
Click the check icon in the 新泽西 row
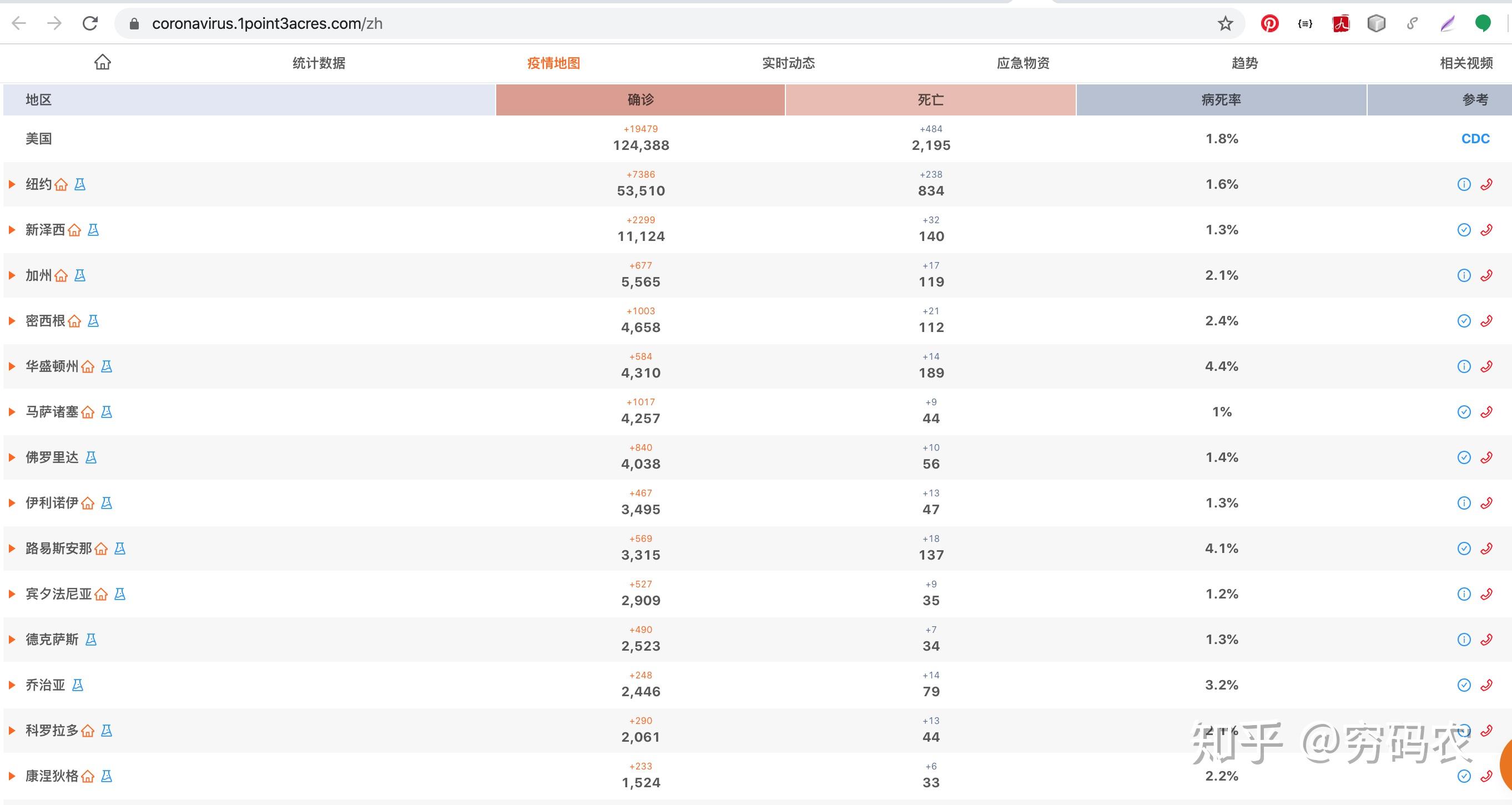pos(1464,230)
